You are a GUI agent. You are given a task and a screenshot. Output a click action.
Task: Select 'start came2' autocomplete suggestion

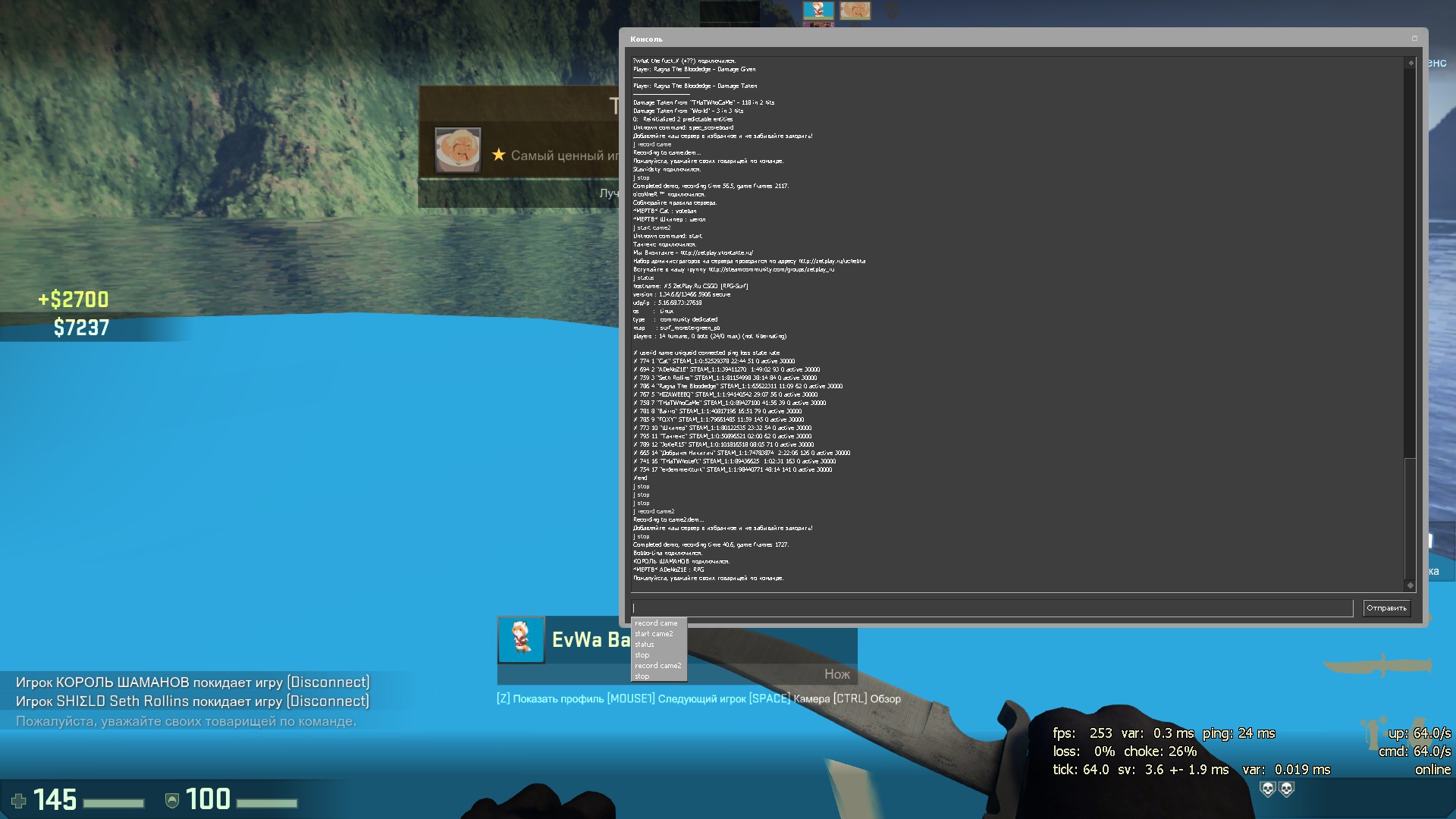654,634
